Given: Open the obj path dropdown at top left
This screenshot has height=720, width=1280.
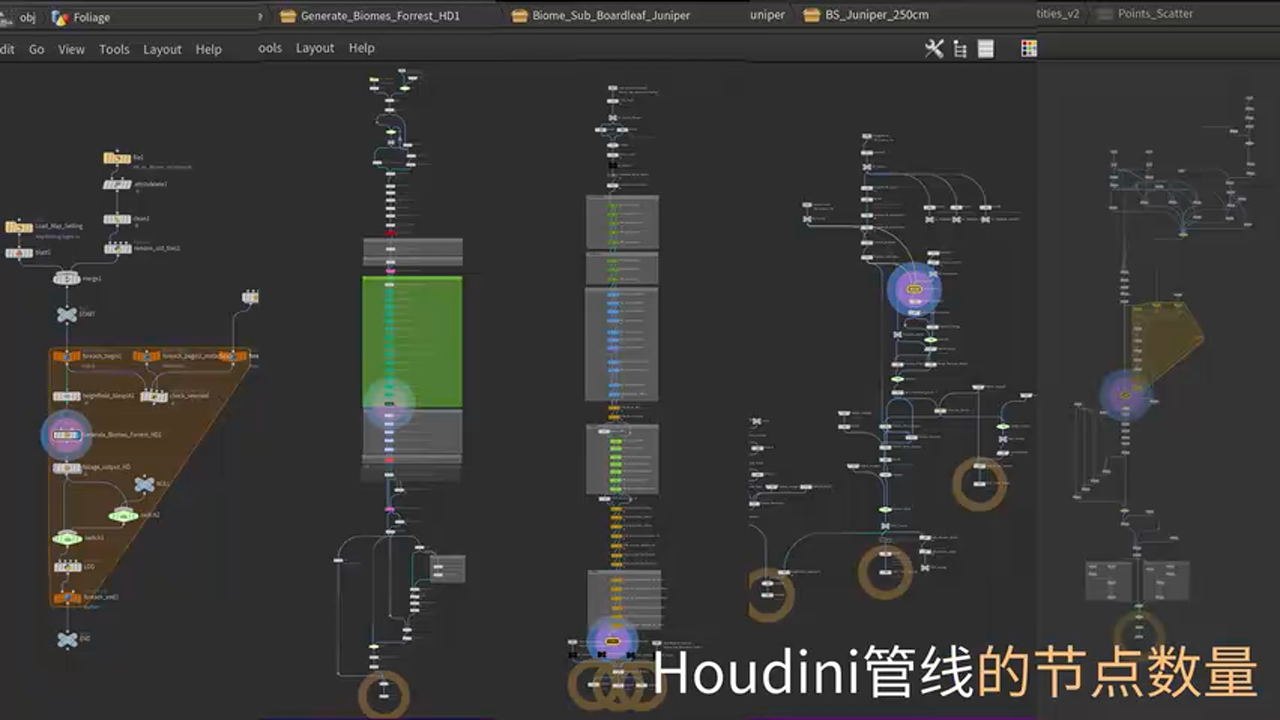Looking at the screenshot, I should (x=27, y=17).
